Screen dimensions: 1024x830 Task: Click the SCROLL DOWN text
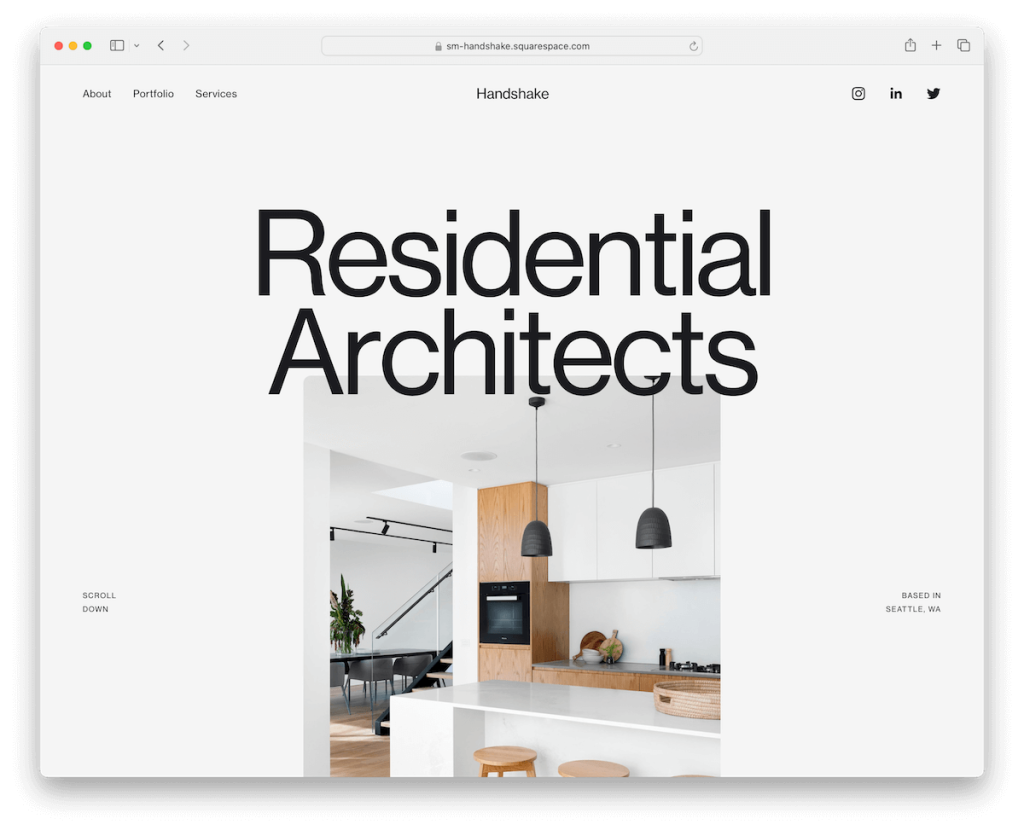point(99,602)
